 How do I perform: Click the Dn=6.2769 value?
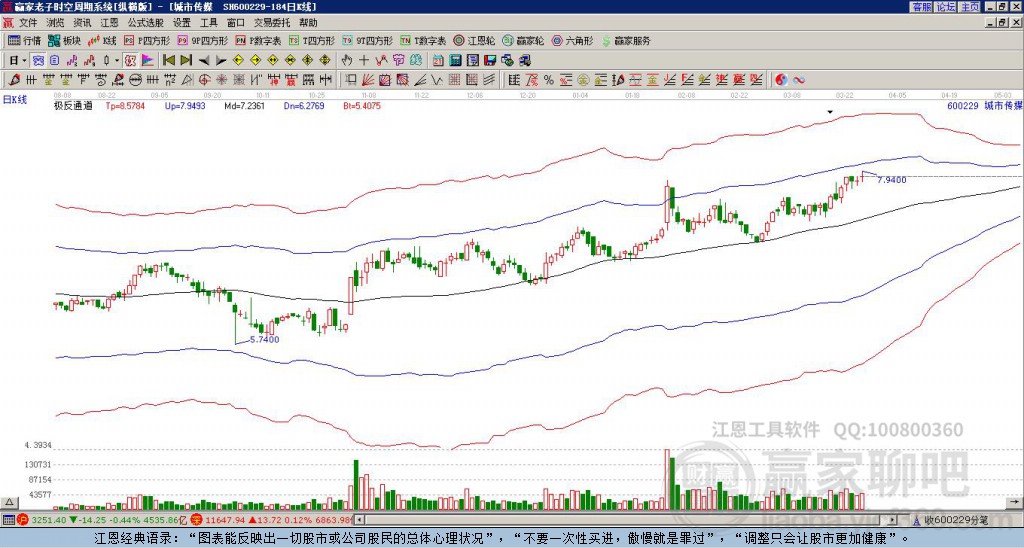coord(304,105)
